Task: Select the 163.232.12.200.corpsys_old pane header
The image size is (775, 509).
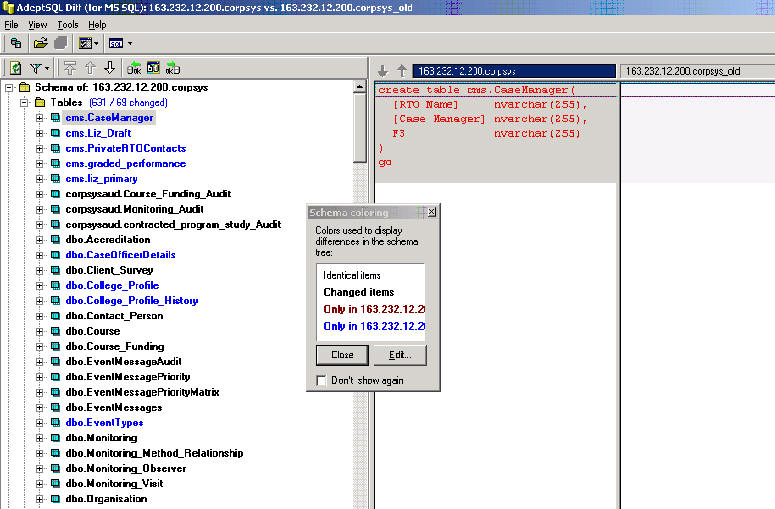Action: click(697, 71)
